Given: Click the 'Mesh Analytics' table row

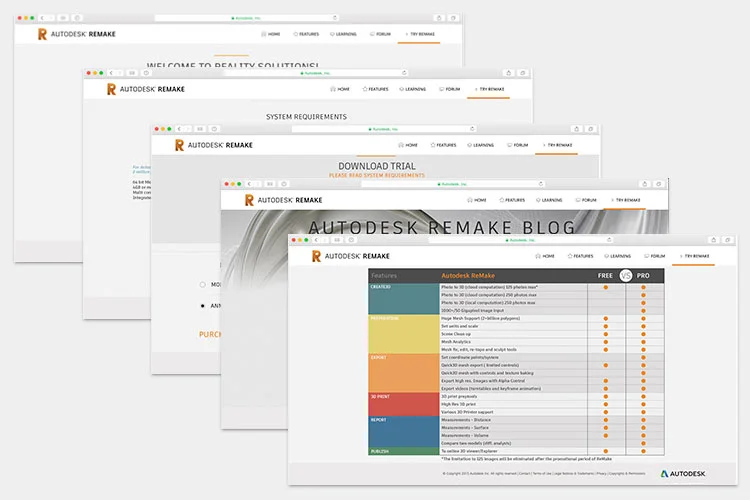Looking at the screenshot, I should (x=552, y=342).
